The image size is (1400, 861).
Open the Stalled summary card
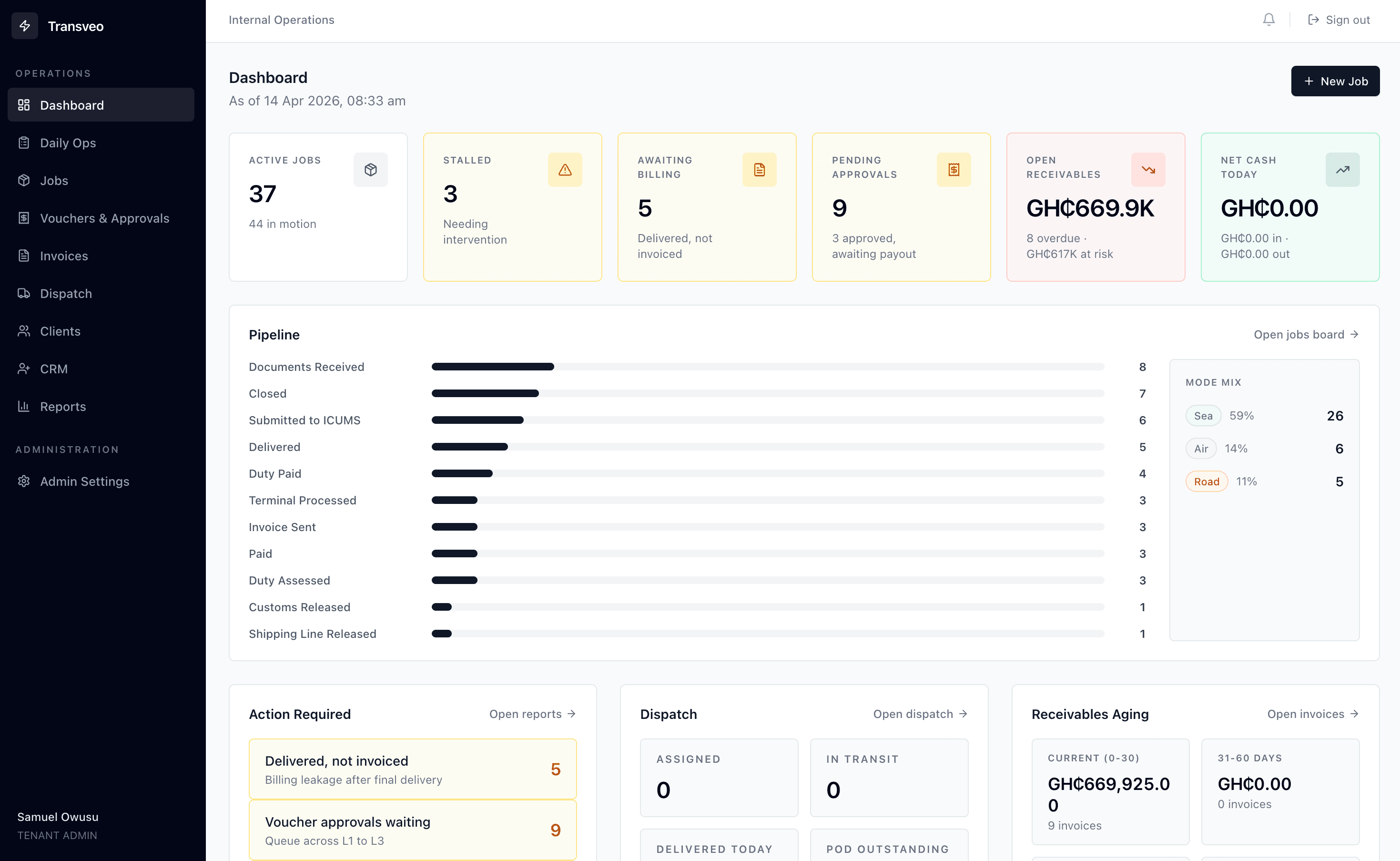(x=513, y=207)
